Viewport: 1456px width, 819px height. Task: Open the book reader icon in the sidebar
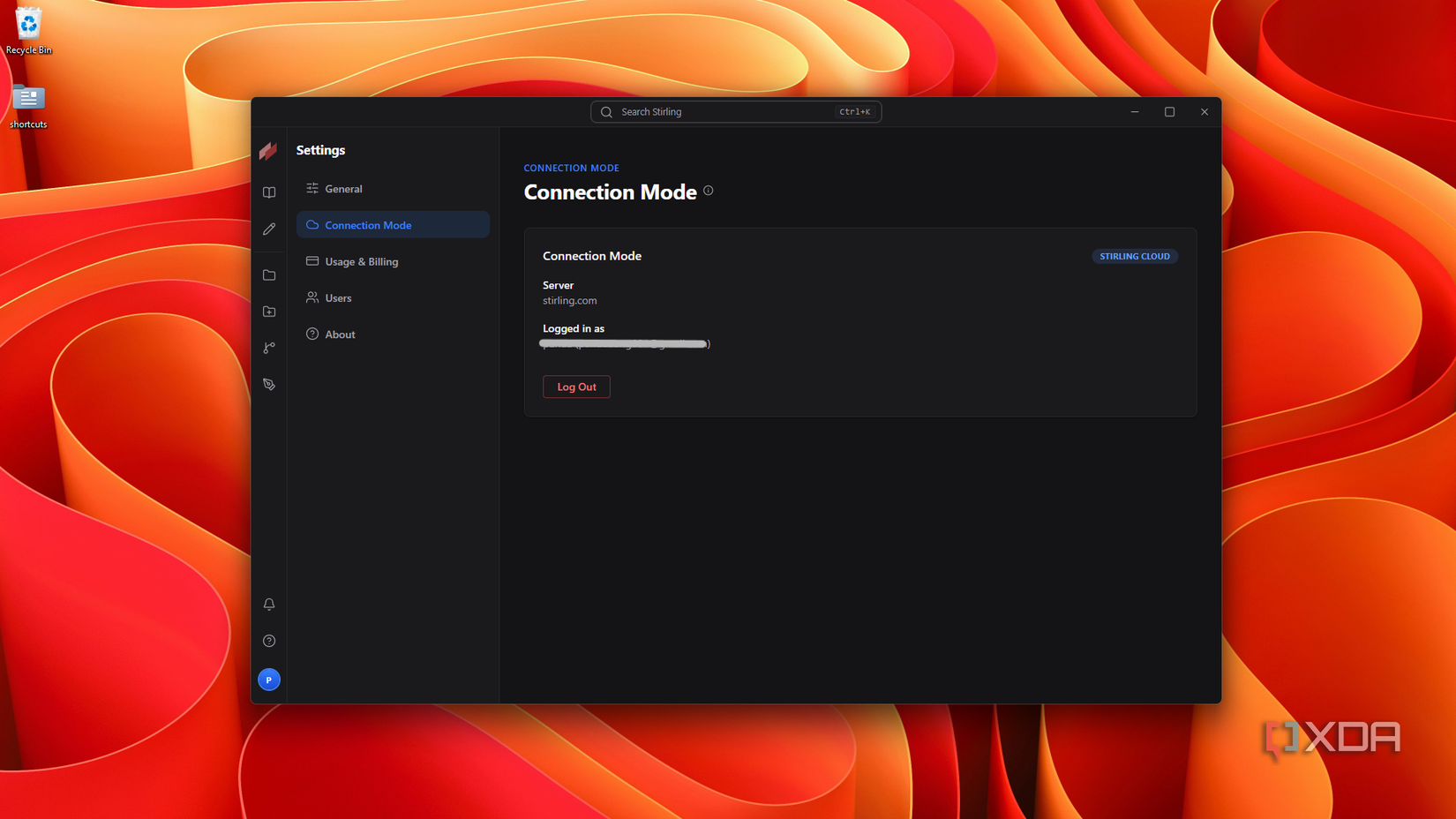coord(269,192)
